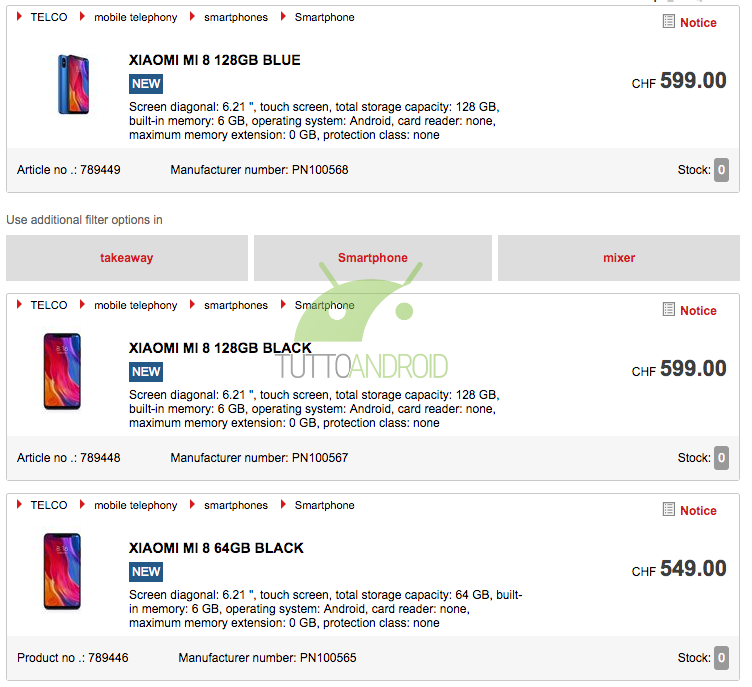Image resolution: width=752 pixels, height=687 pixels.
Task: Open the Xiaomi Mi 8 64GB Black thumbnail
Action: coord(62,571)
